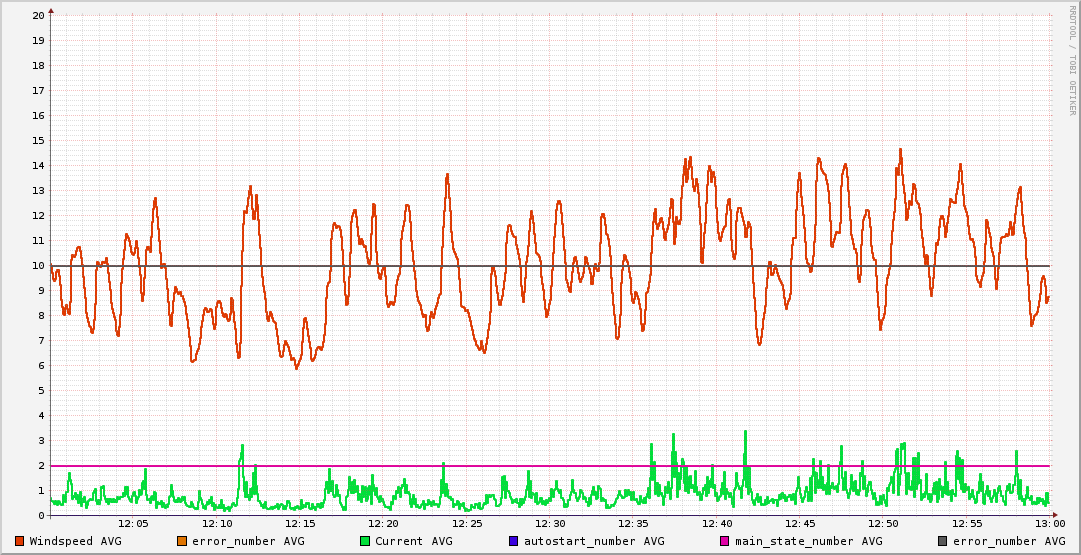Click the 13:00 time axis label
The width and height of the screenshot is (1081, 555).
[x=1049, y=524]
